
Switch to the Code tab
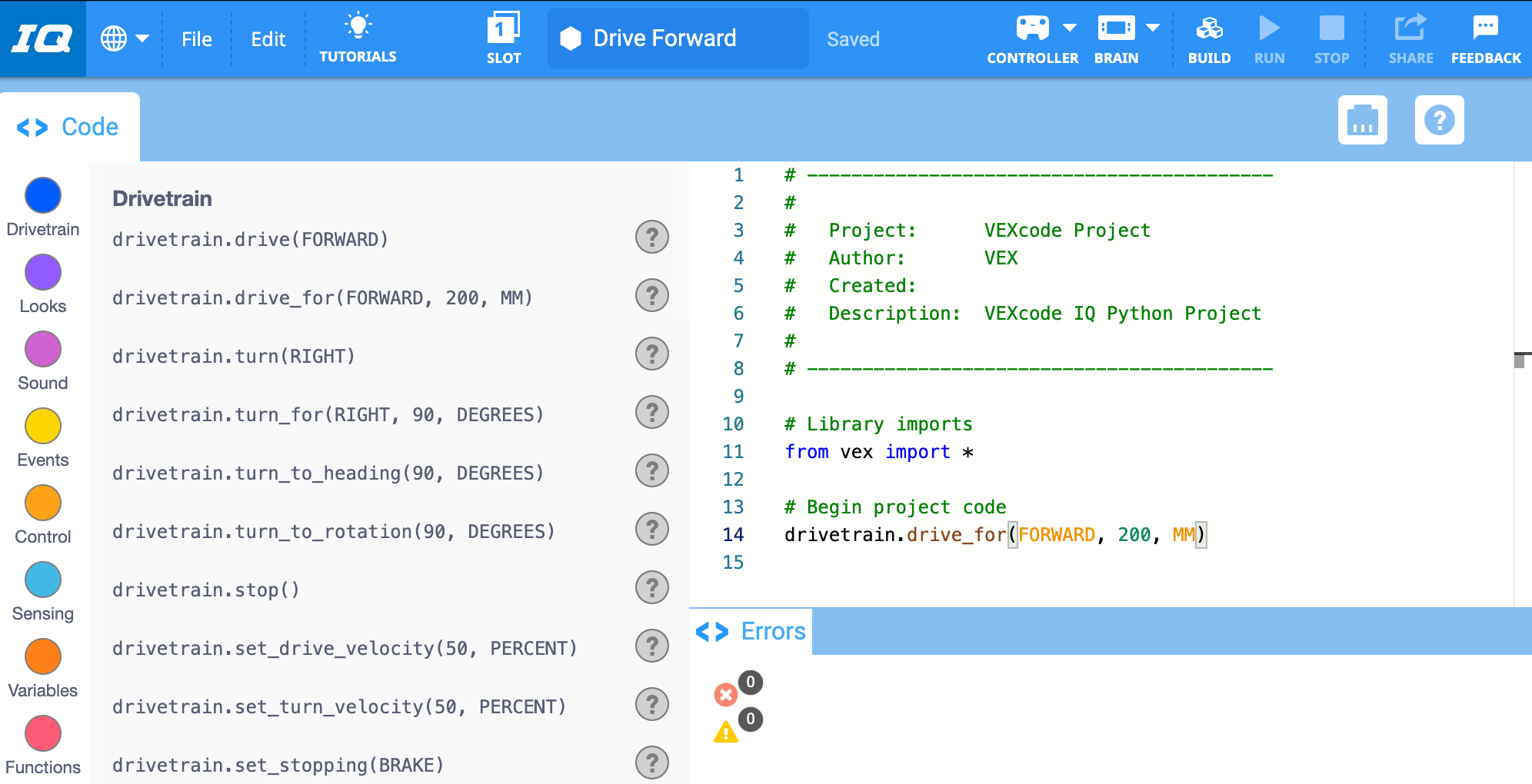(69, 127)
